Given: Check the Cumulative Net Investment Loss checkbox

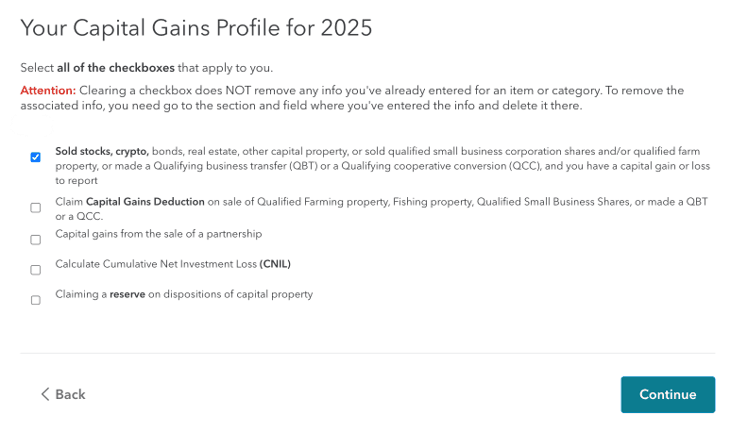Looking at the screenshot, I should coord(35,270).
